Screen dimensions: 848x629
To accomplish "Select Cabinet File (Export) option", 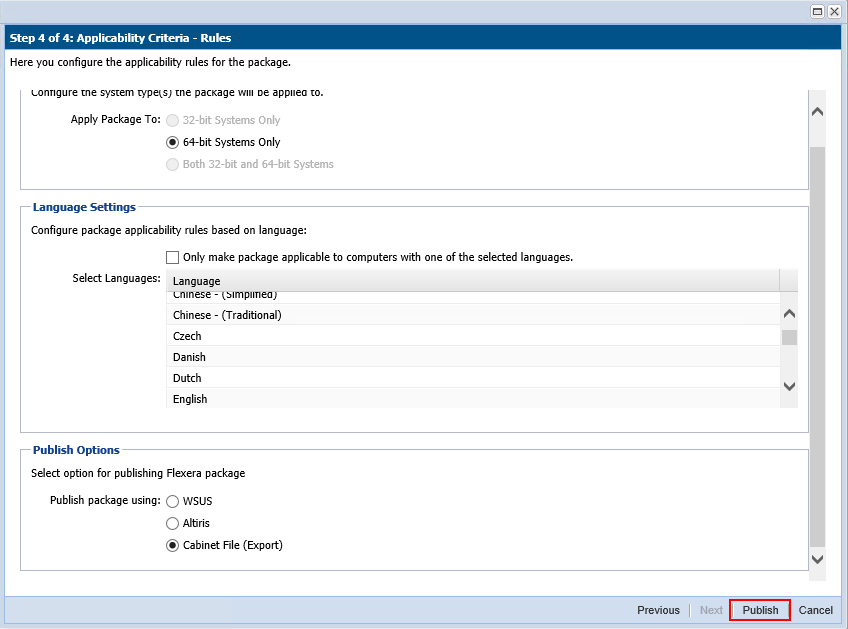I will point(173,545).
